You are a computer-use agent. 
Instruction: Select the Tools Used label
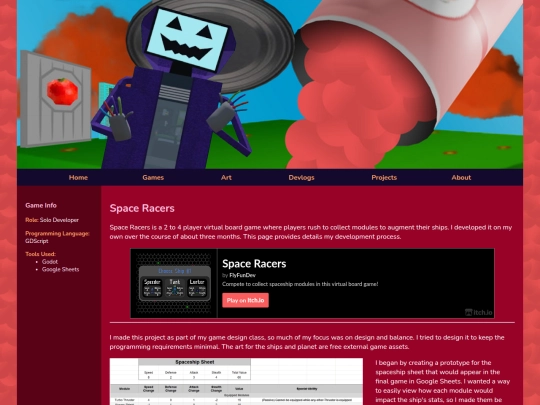tap(40, 254)
